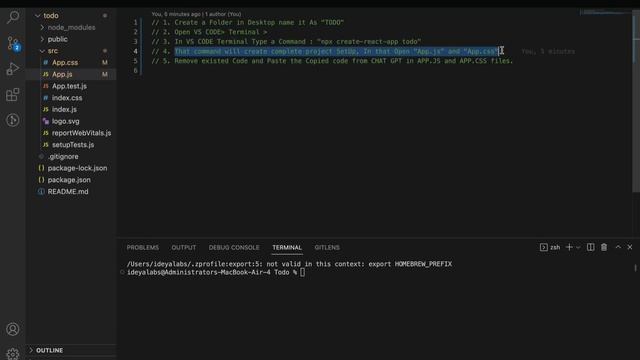Open Manage gear settings icon
Screen dimensions: 640x360
[x=13, y=353]
